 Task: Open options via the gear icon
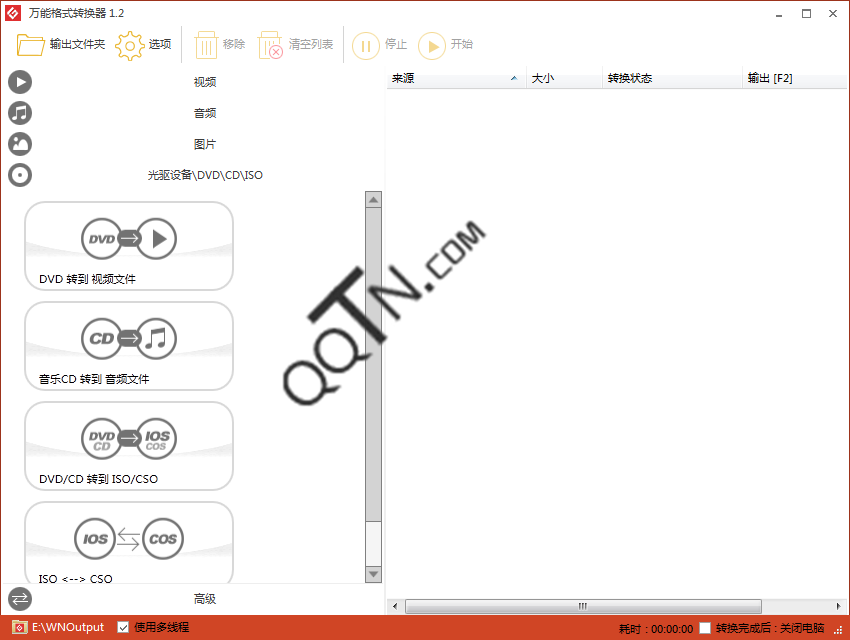click(x=130, y=45)
